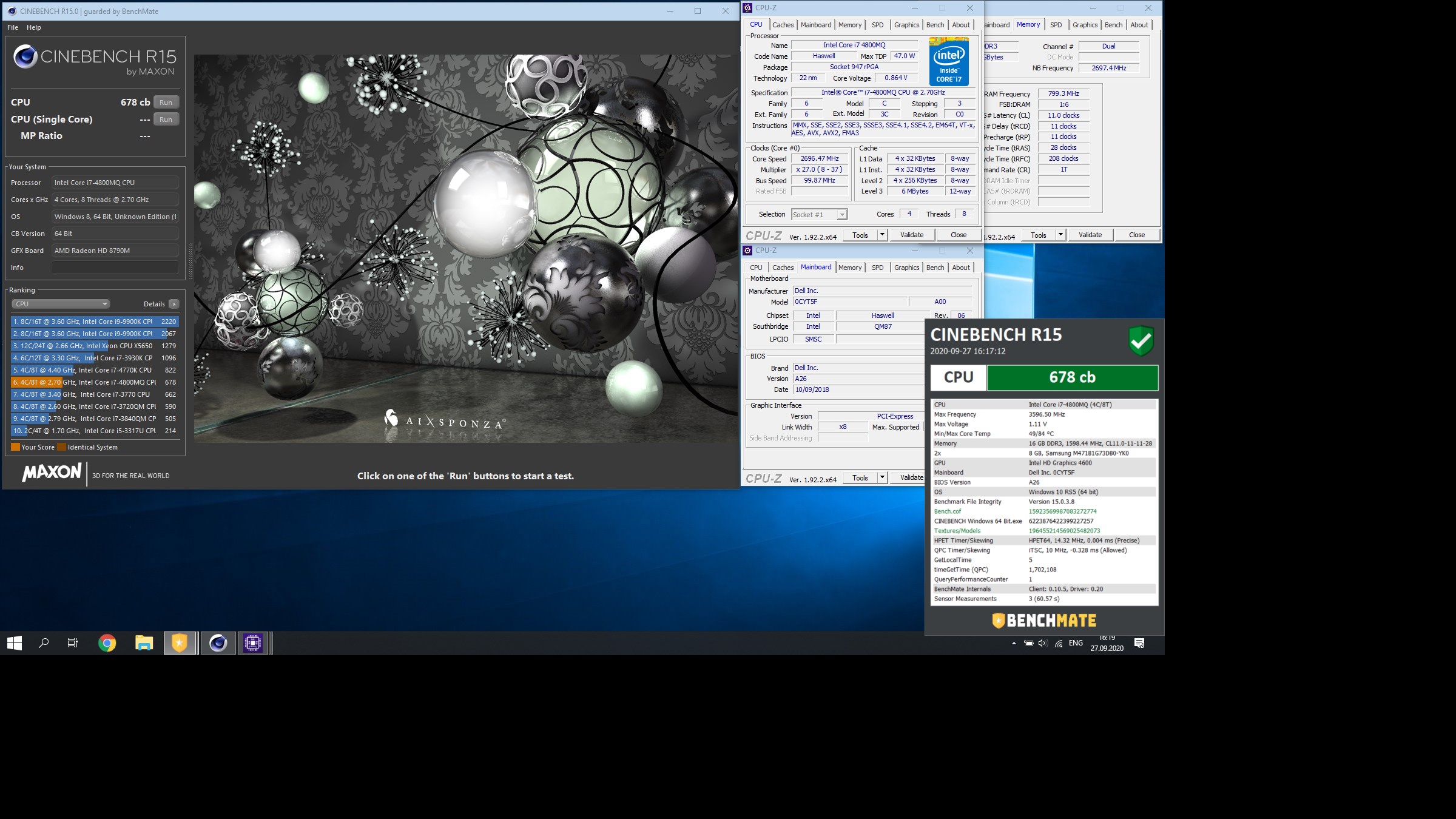Open Graphics tab in memory CPU-Z window
Screen dimensions: 1456x819
click(1085, 25)
